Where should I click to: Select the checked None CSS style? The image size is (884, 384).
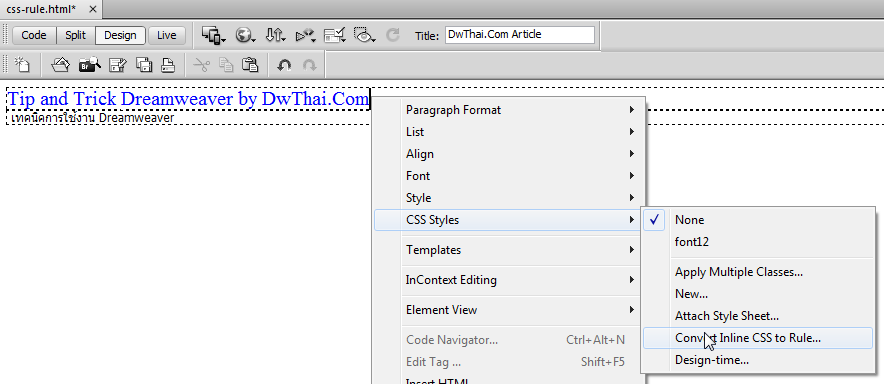758,220
